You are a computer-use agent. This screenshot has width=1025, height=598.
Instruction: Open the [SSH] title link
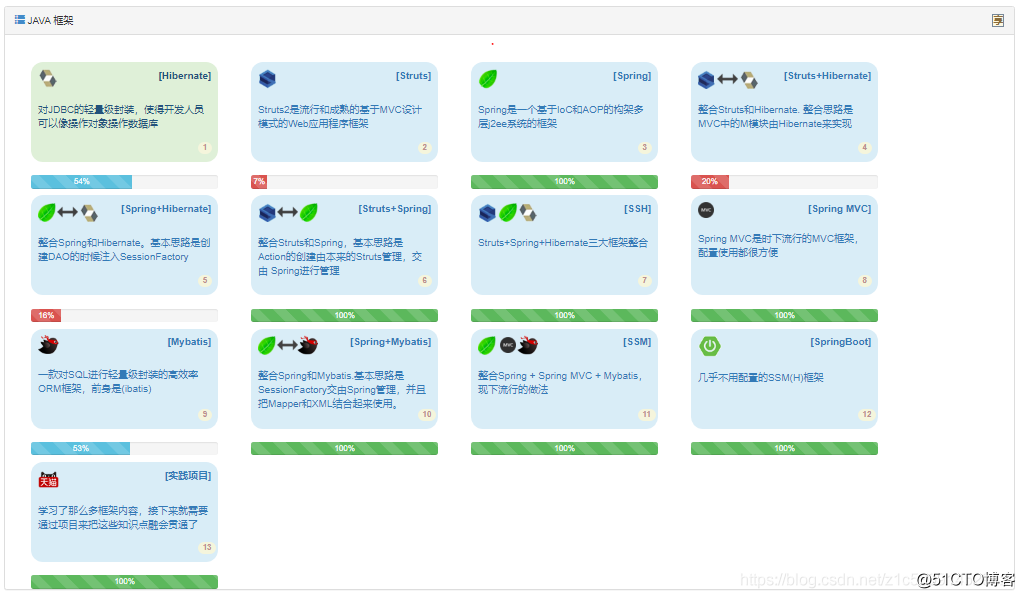point(637,208)
